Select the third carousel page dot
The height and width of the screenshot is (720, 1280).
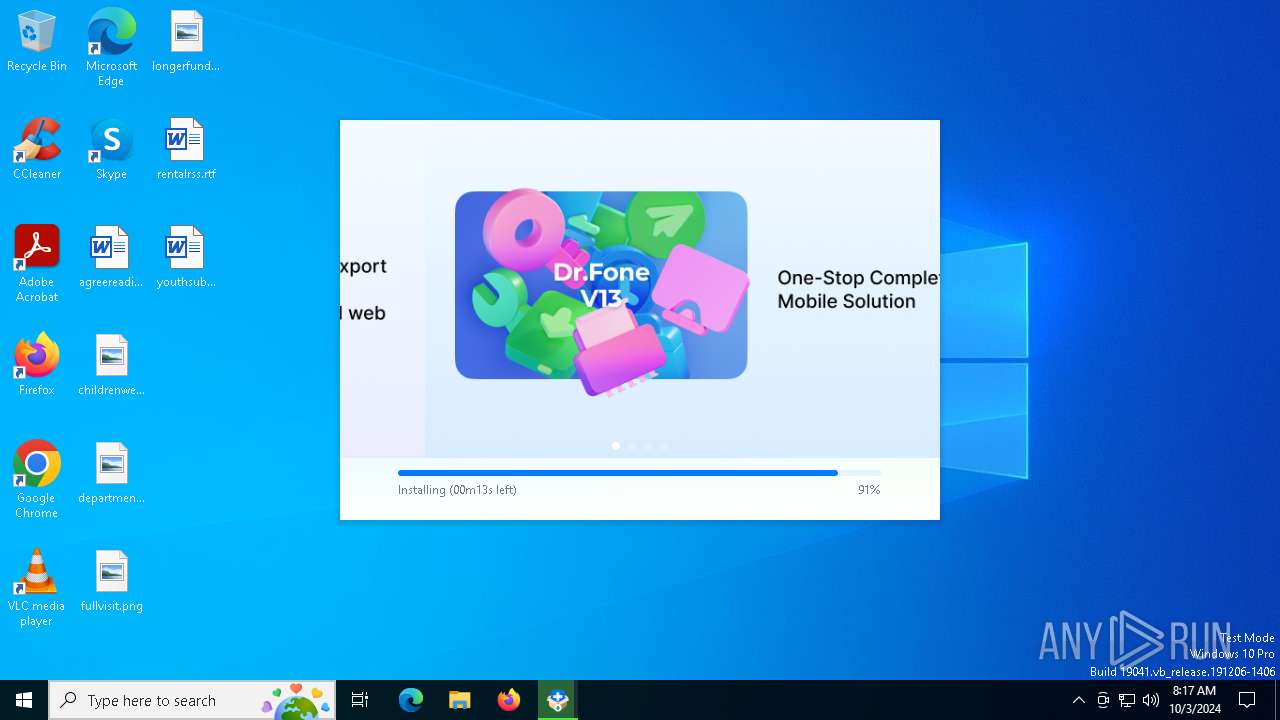coord(648,446)
